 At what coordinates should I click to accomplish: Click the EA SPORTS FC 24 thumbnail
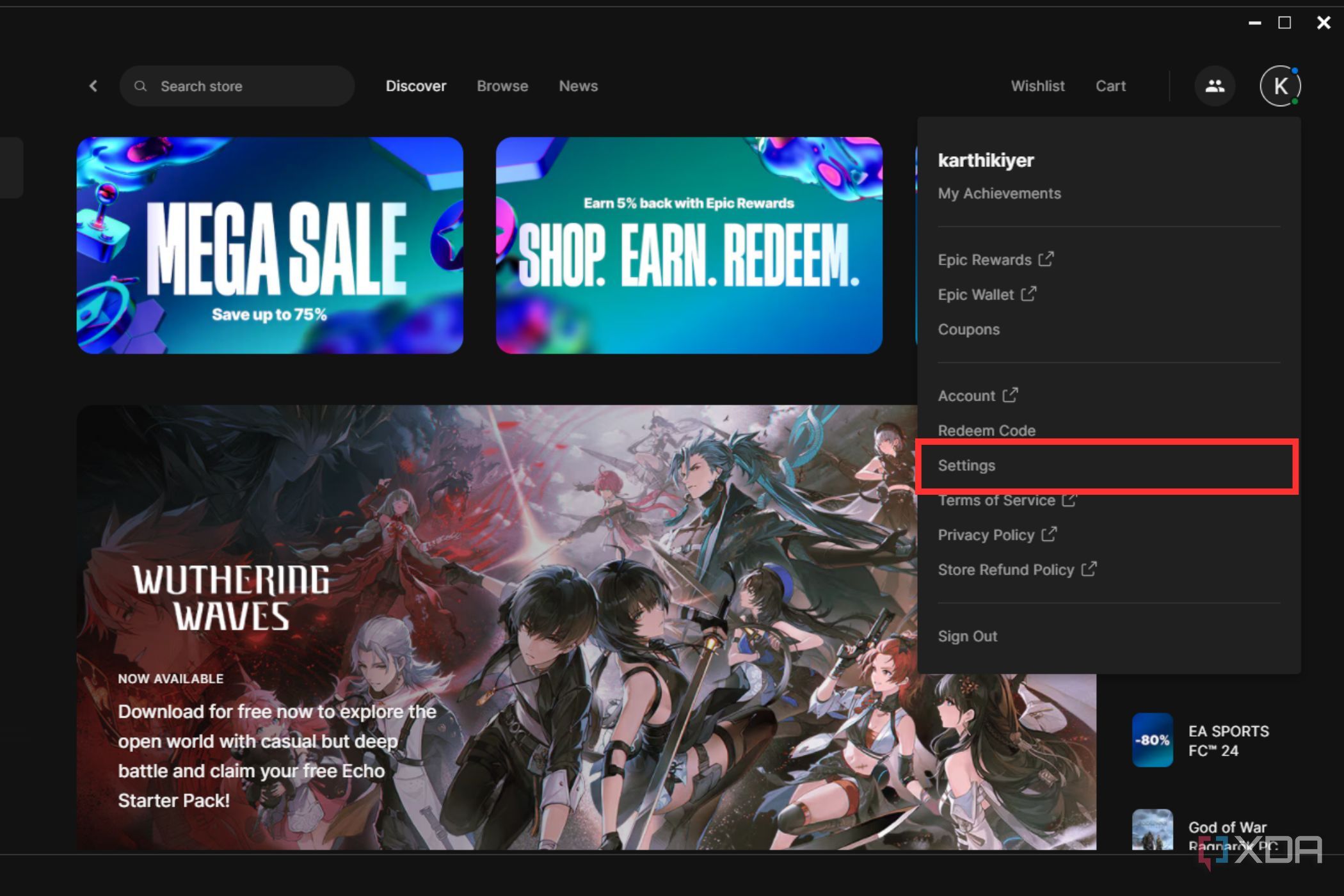click(1152, 740)
